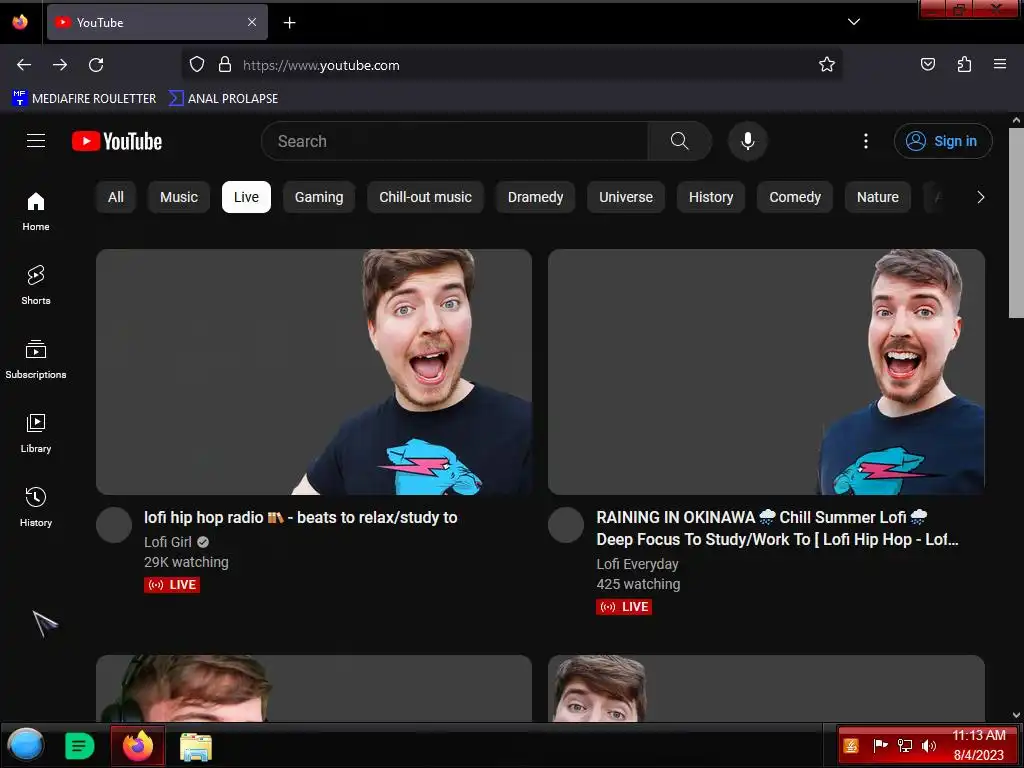Click the YouTube tab in tab strip
This screenshot has height=768, width=1024.
(x=157, y=22)
